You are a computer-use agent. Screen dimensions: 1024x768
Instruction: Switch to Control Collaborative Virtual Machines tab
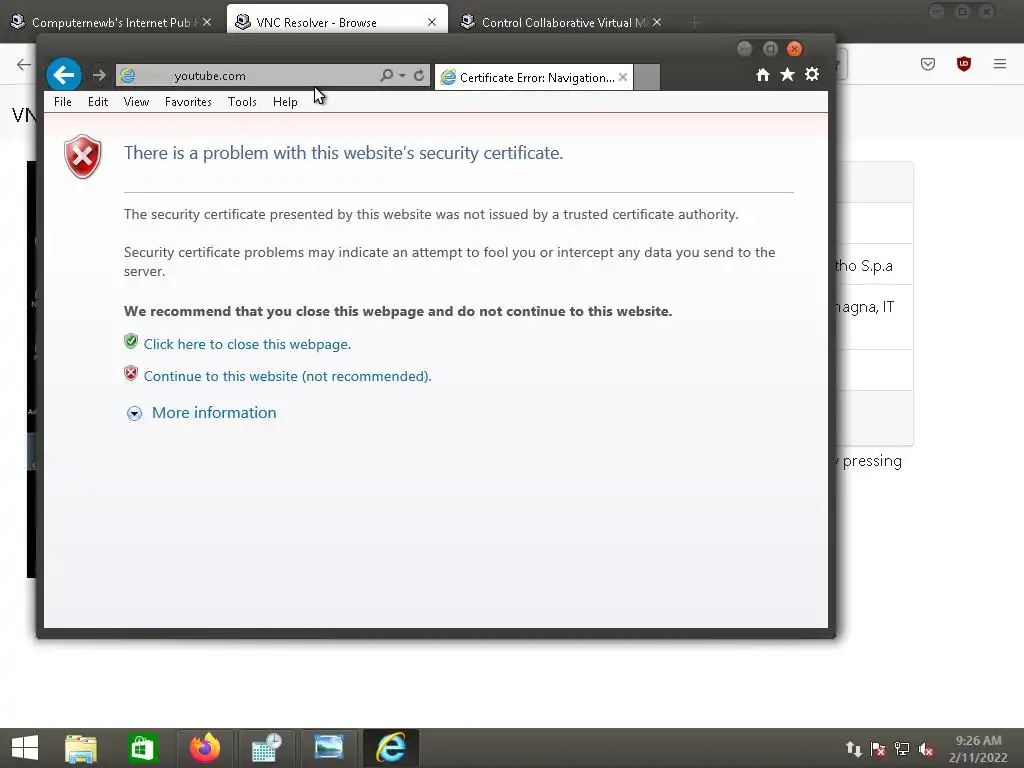click(x=562, y=22)
